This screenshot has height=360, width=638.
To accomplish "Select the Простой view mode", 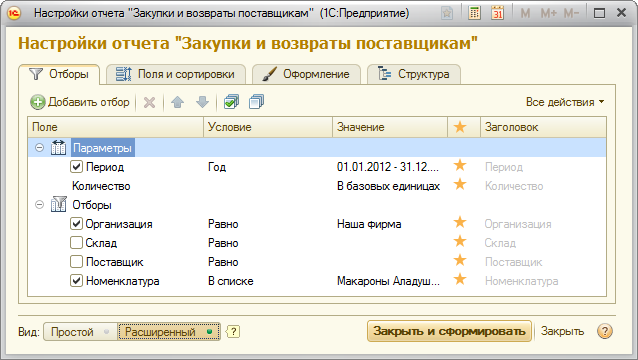I will [80, 332].
